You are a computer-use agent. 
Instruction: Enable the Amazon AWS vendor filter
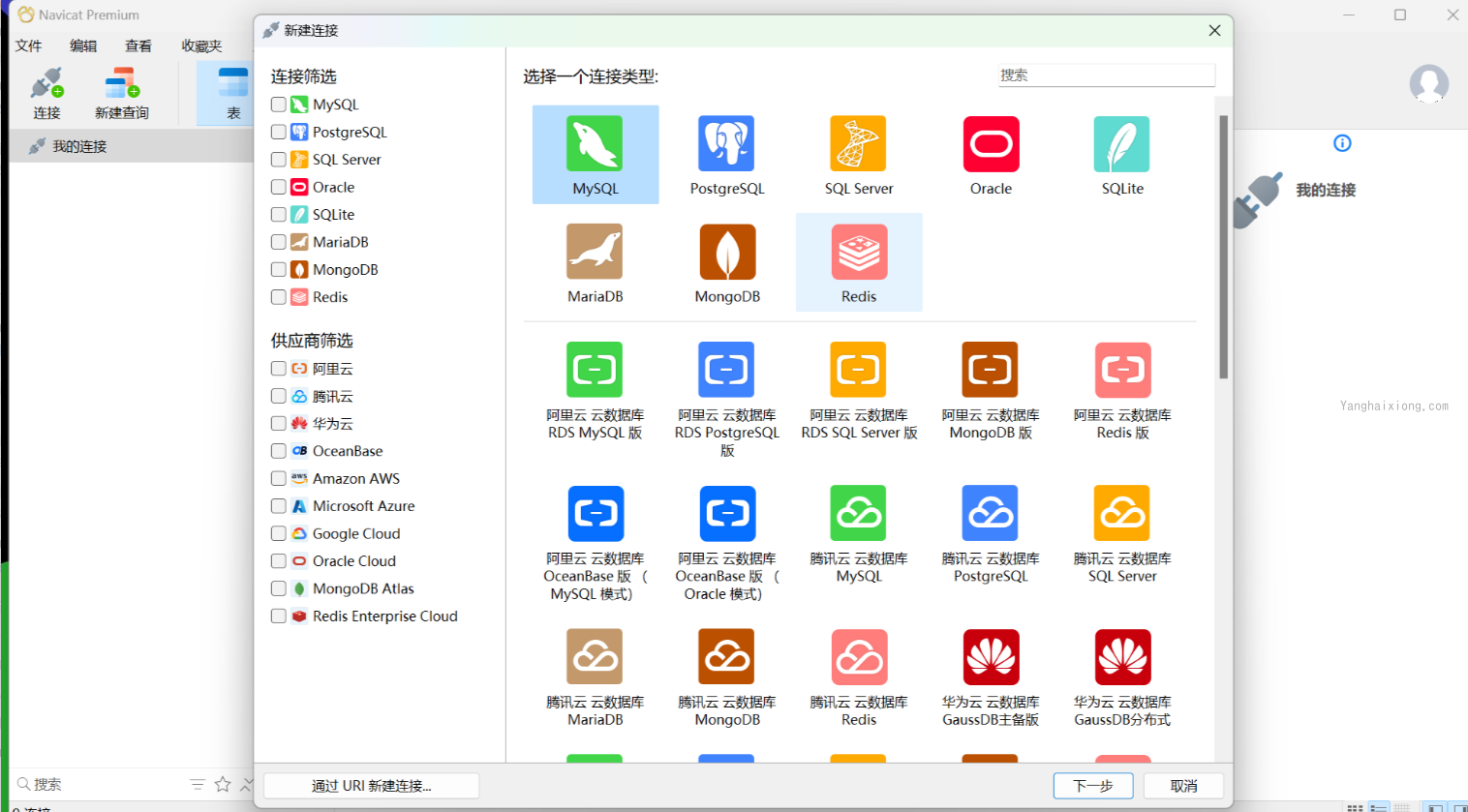[x=279, y=478]
